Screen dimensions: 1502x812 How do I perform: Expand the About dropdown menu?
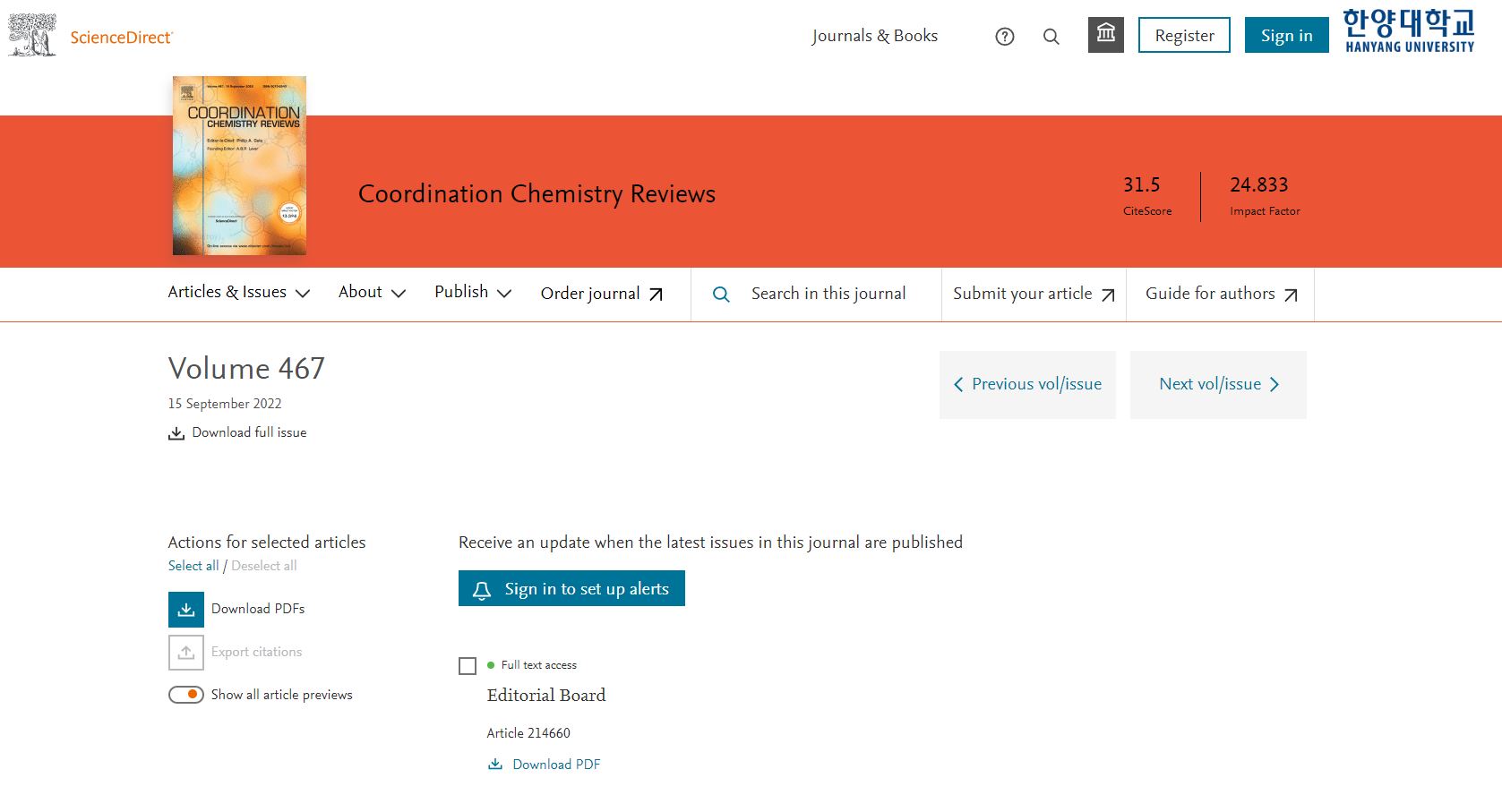(x=372, y=293)
